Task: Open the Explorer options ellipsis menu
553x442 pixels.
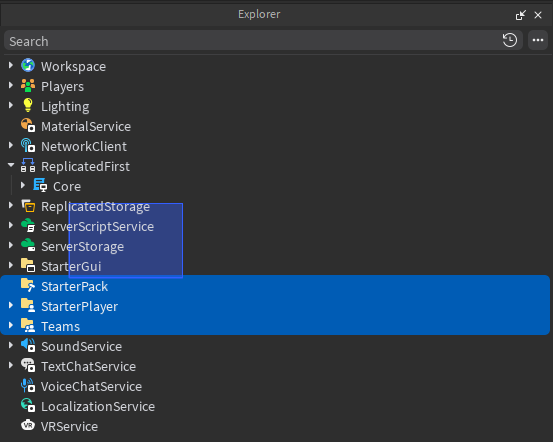Action: click(538, 41)
